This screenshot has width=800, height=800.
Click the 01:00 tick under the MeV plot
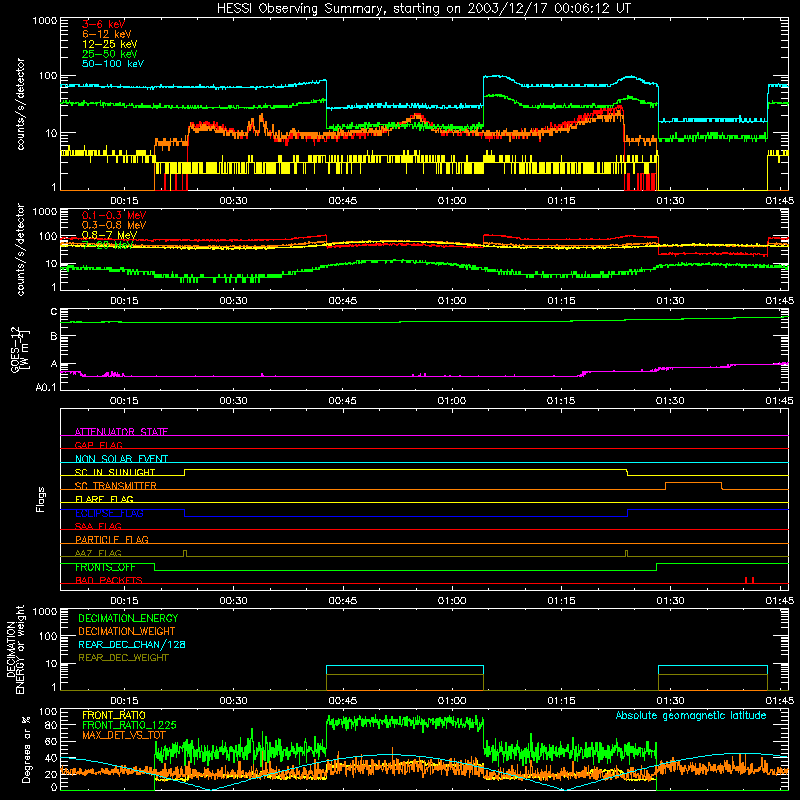(x=452, y=301)
